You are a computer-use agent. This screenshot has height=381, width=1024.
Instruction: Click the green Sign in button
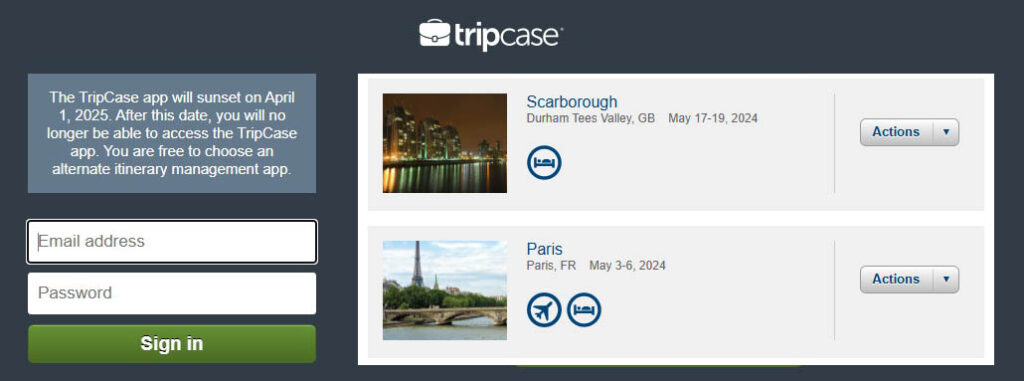pos(172,344)
